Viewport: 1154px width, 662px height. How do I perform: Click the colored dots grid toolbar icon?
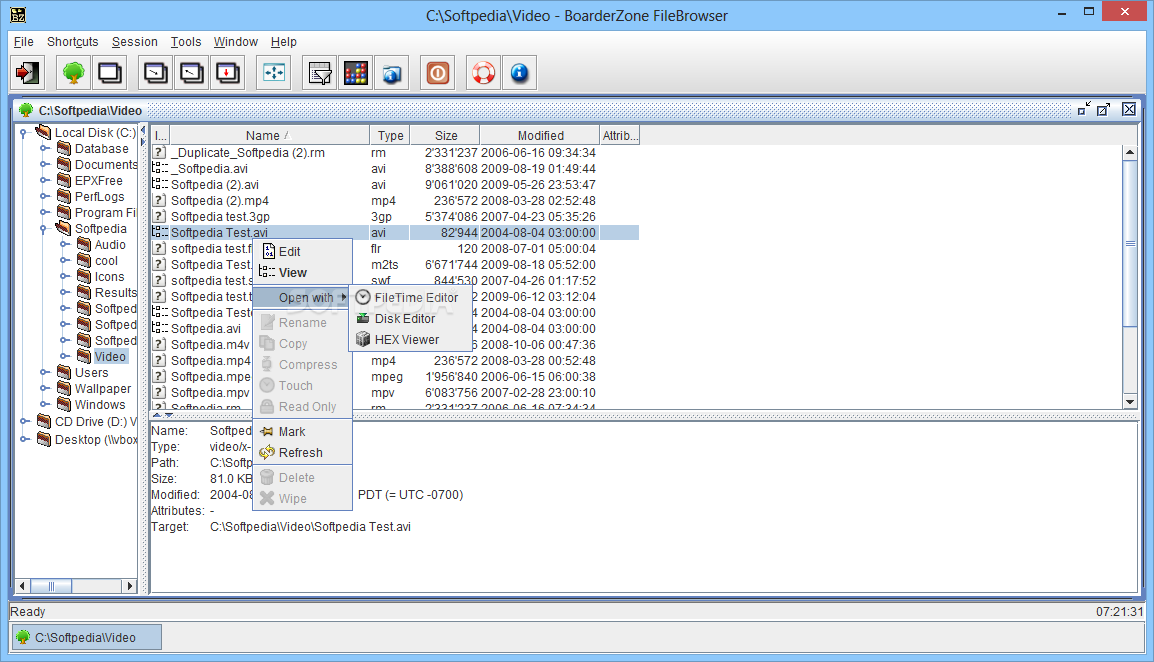(x=355, y=73)
